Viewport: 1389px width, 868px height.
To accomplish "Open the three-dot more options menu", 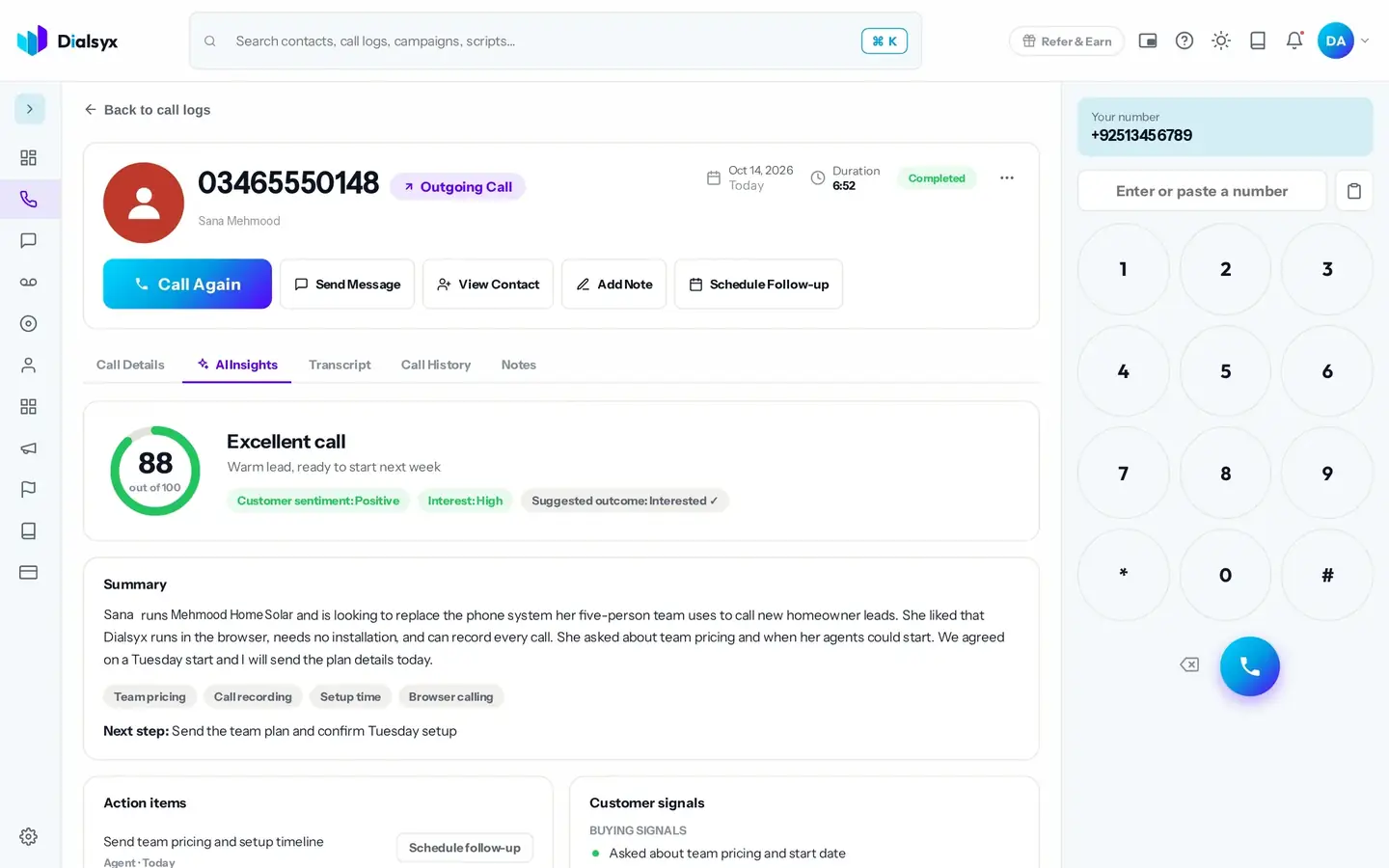I will 1007,178.
